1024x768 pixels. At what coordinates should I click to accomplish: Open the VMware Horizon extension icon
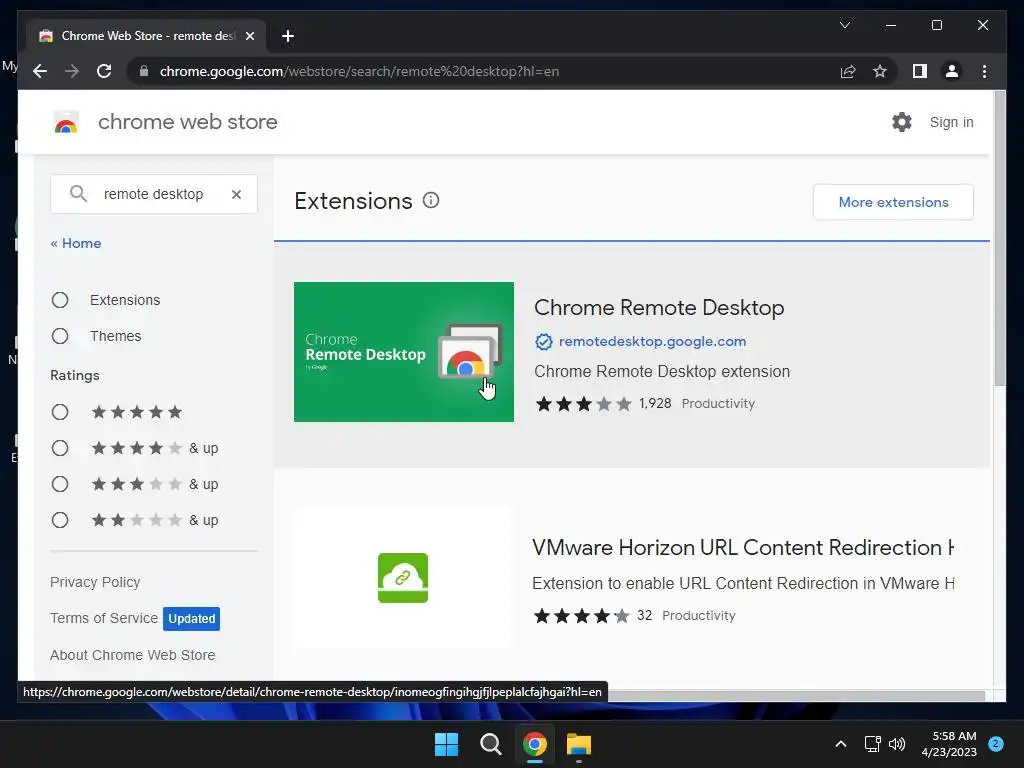[x=403, y=578]
